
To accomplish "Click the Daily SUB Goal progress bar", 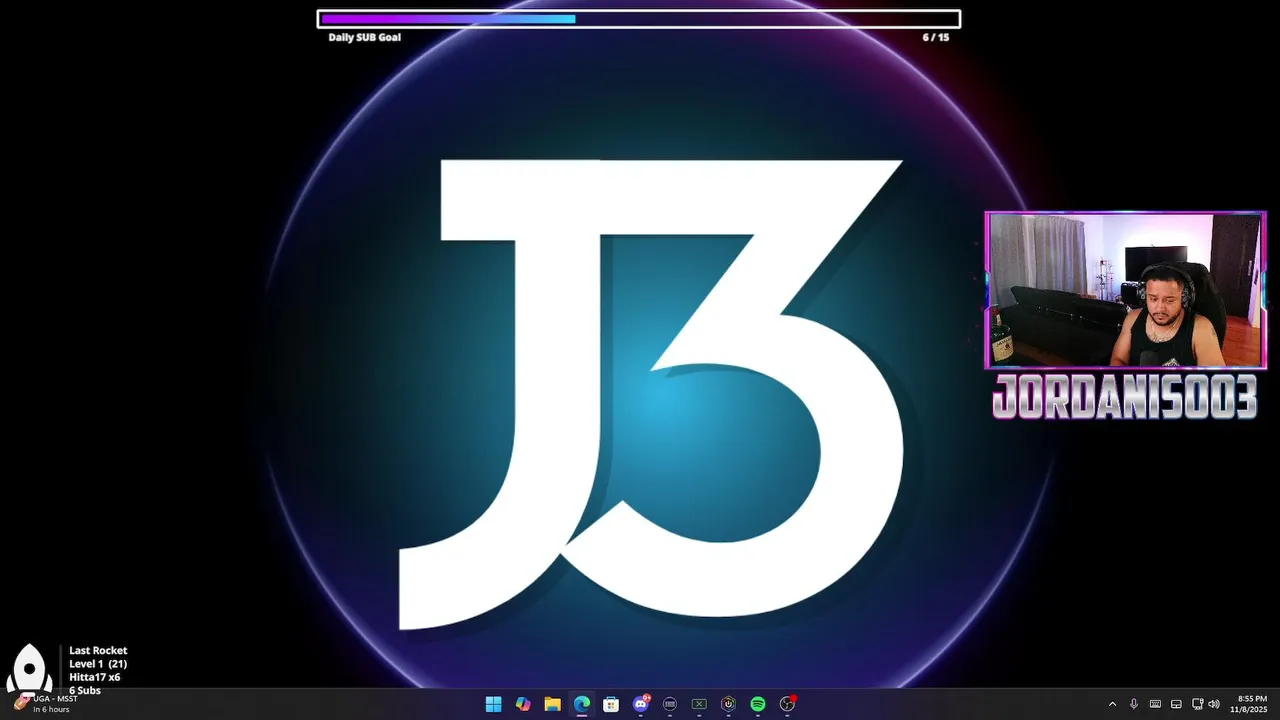I will pos(639,18).
